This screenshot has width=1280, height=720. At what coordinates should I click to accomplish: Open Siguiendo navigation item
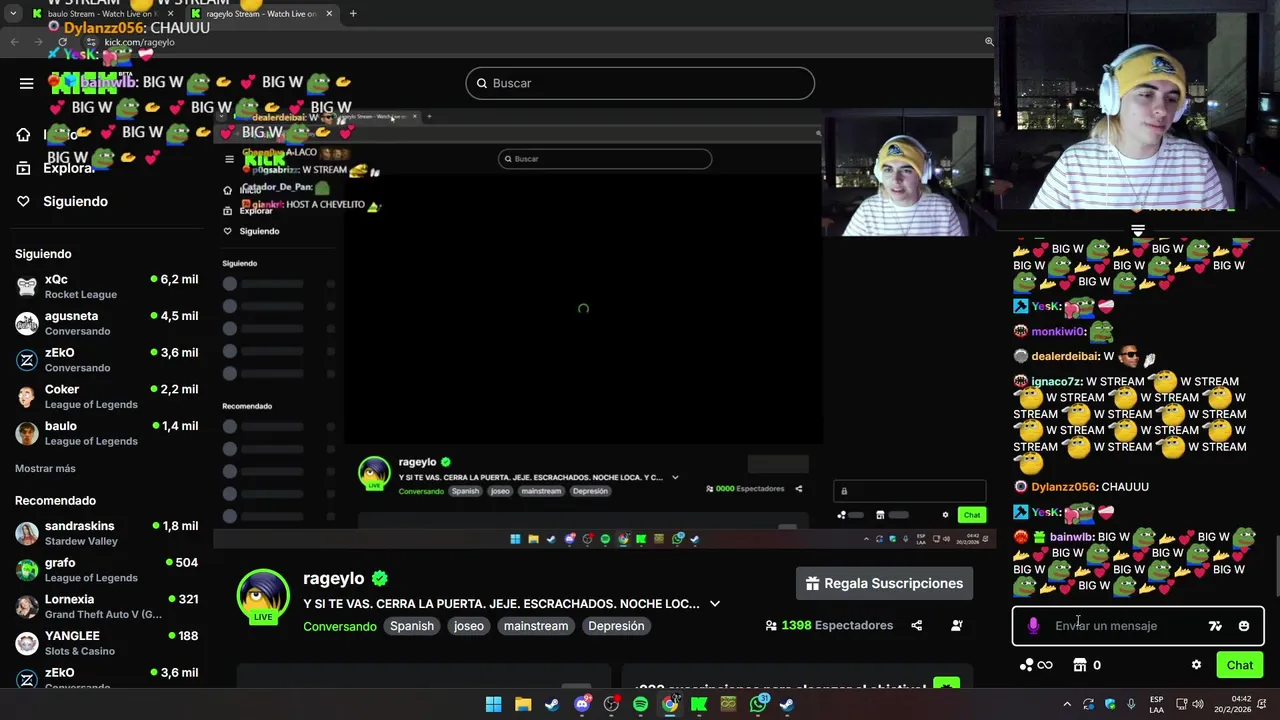[61, 201]
